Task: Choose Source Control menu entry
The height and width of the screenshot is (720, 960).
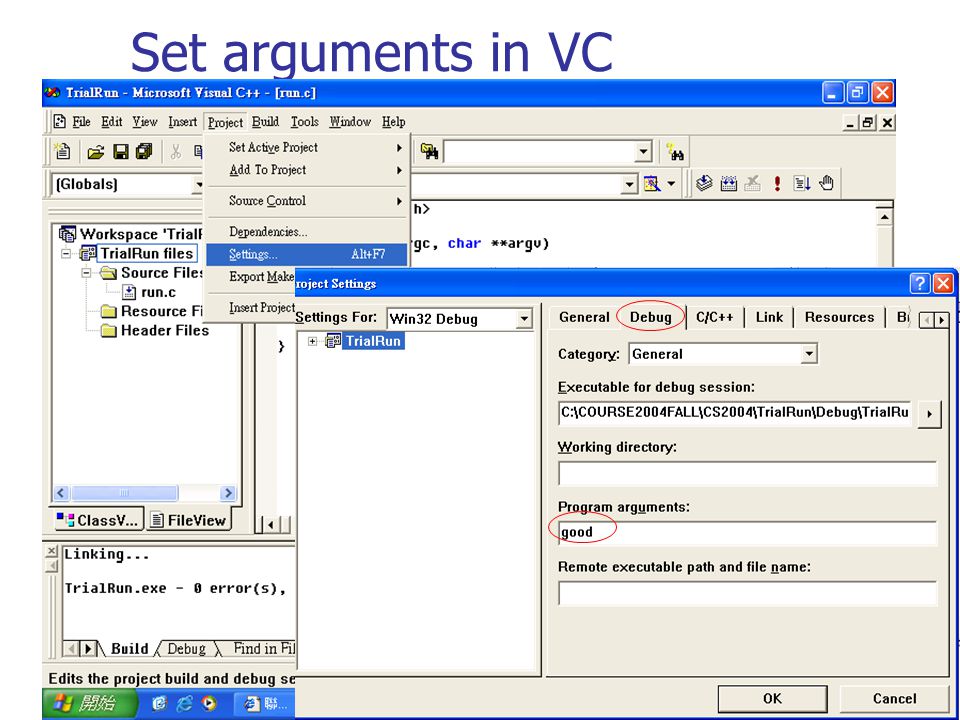Action: (x=307, y=201)
